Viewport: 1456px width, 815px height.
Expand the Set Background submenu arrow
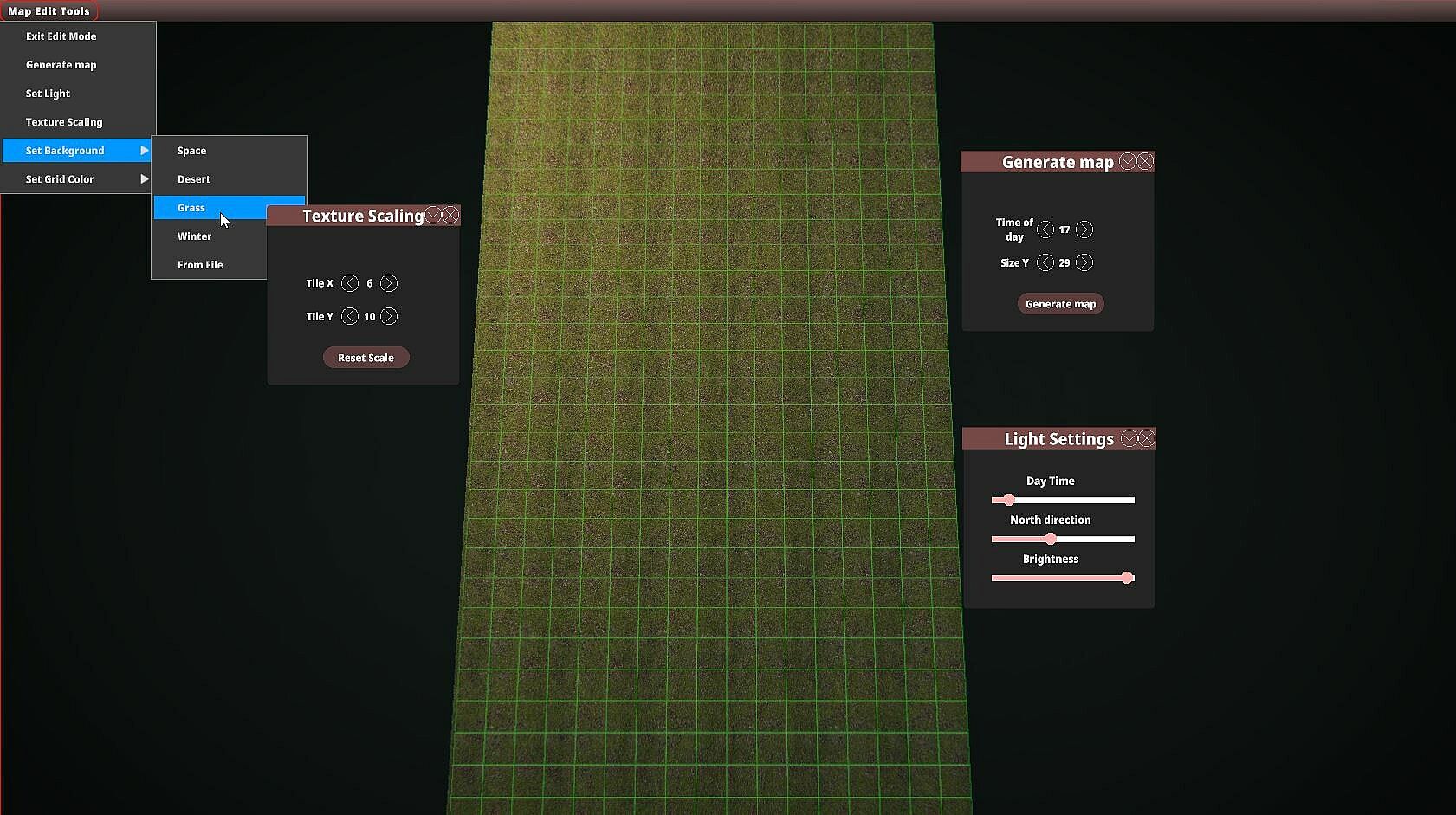pos(145,151)
